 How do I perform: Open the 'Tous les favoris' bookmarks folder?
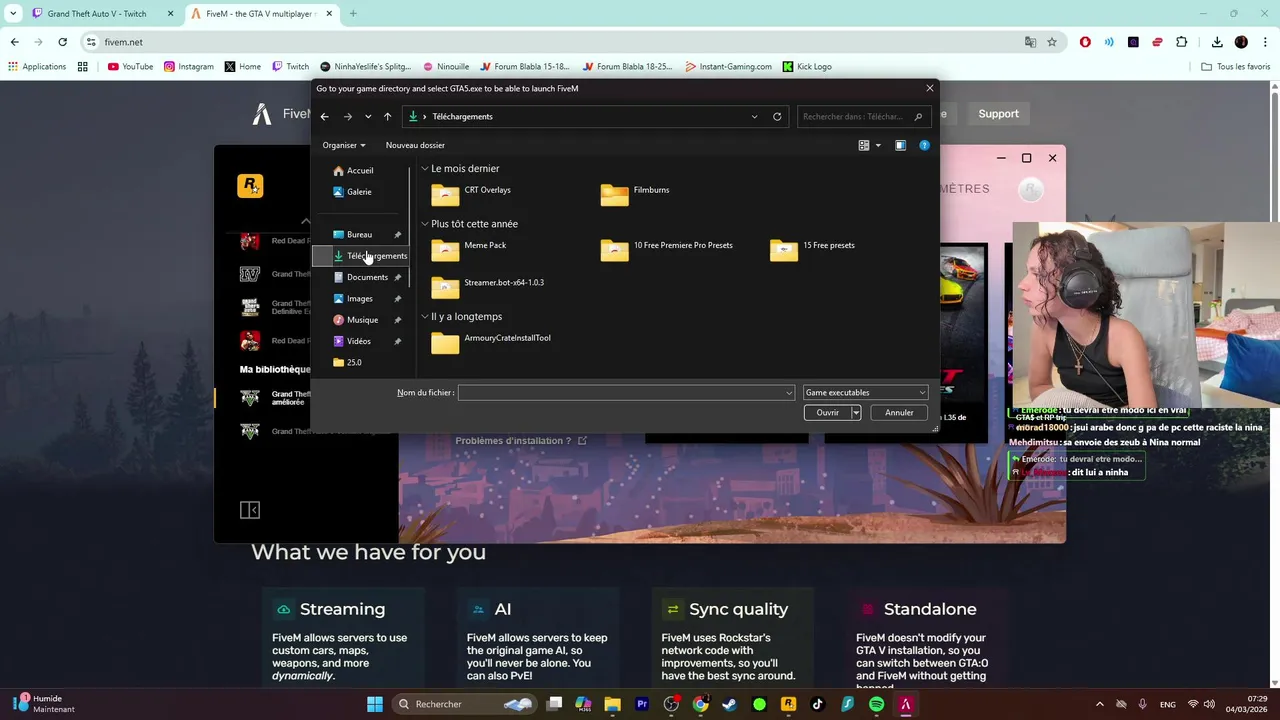pos(1236,67)
